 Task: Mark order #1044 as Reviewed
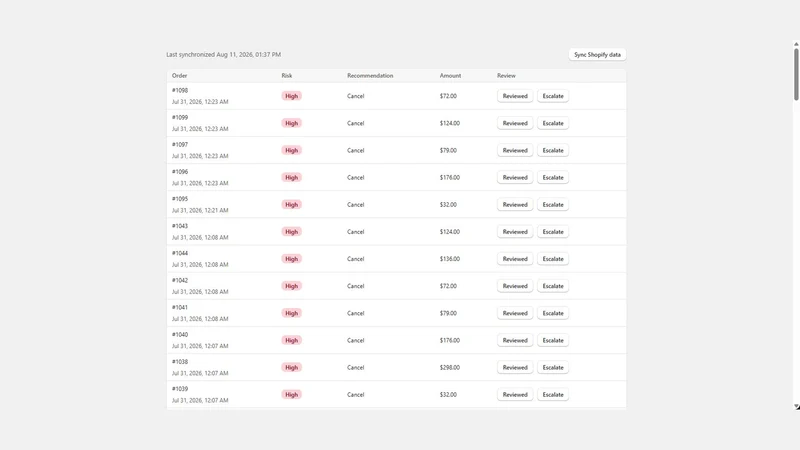coord(515,259)
